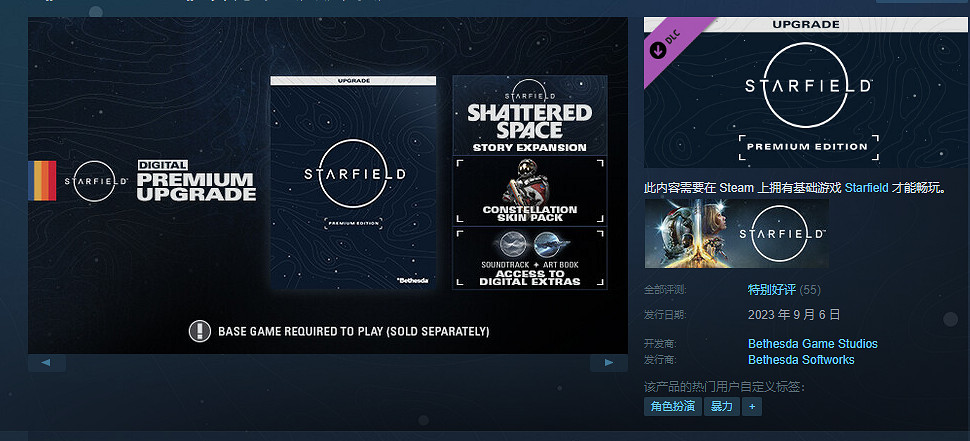The width and height of the screenshot is (970, 441).
Task: Visit the Bethesda Game Studios developer page
Action: click(x=812, y=344)
